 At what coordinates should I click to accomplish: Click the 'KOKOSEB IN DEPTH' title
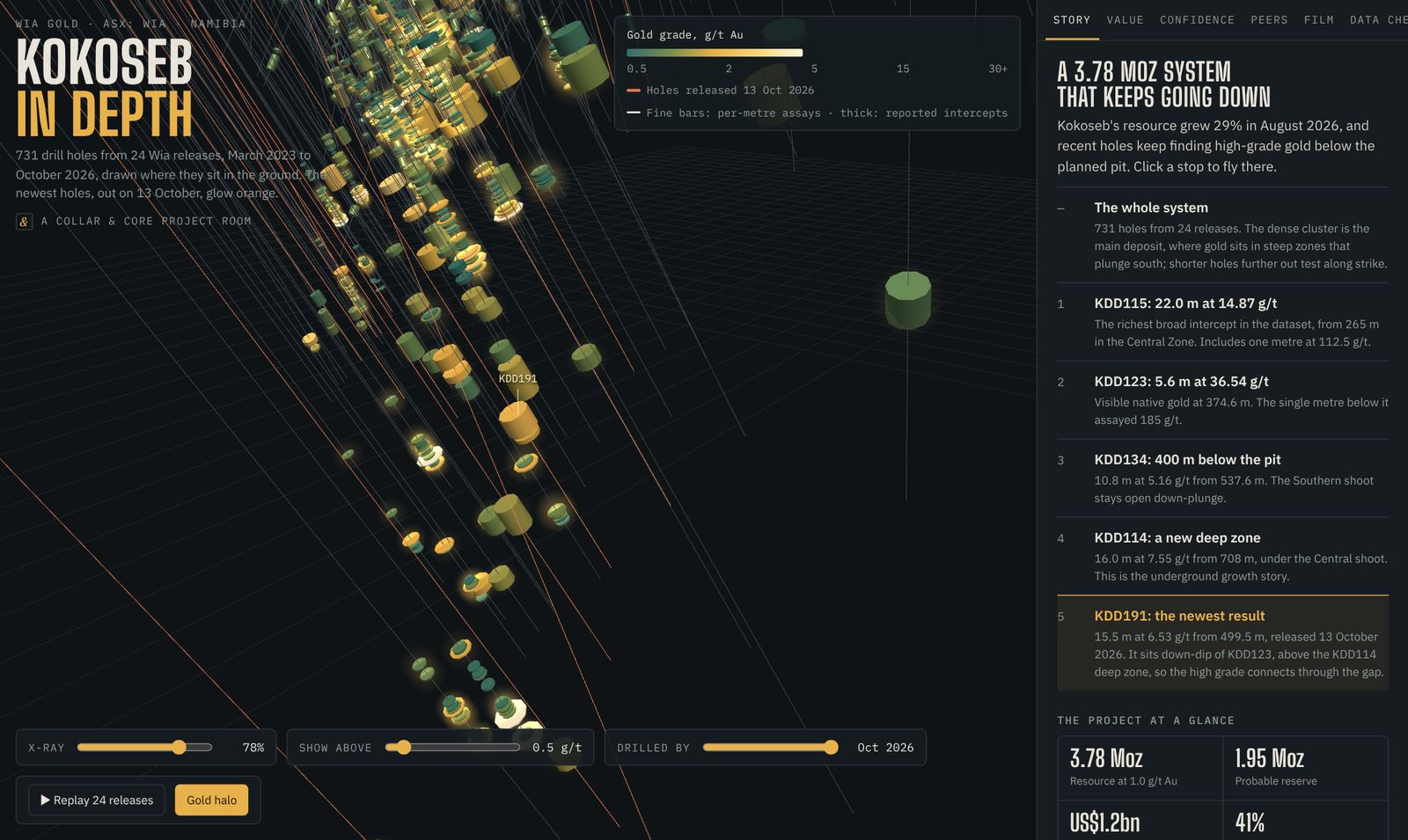click(104, 88)
